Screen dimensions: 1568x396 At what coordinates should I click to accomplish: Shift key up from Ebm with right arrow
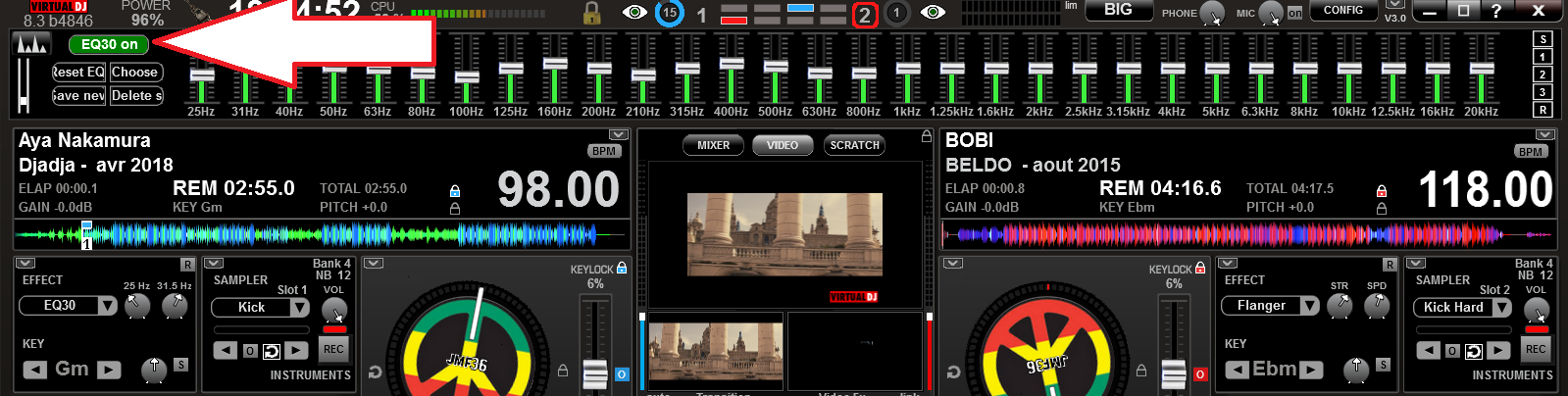click(x=1312, y=371)
